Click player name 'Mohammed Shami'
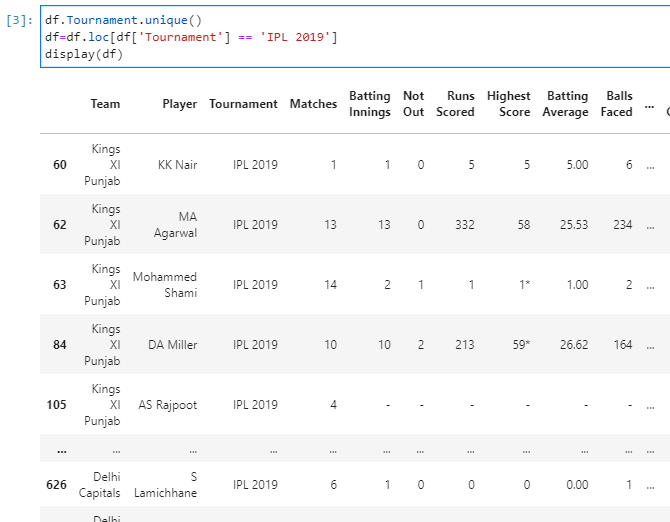Image resolution: width=670 pixels, height=522 pixels. pyautogui.click(x=165, y=284)
